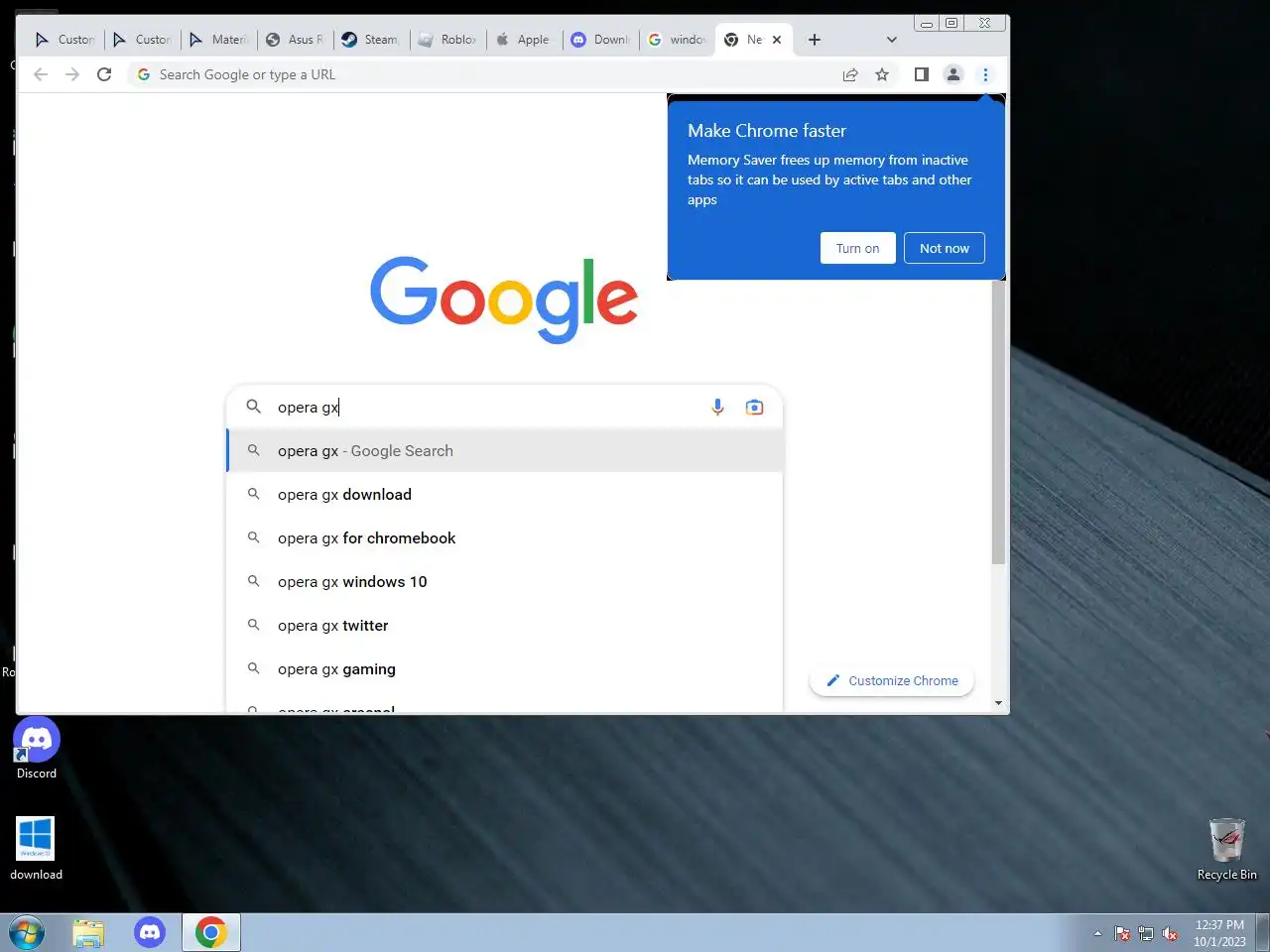The width and height of the screenshot is (1270, 952).
Task: Show hidden tray icons arrow
Action: (1097, 933)
